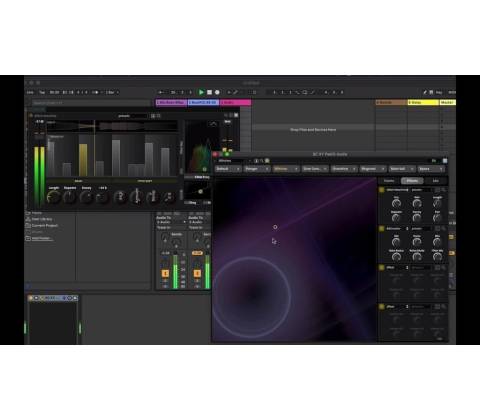Enable the Draw Mode pencil icon
Viewport: 480px width, 420px height.
tap(236, 92)
